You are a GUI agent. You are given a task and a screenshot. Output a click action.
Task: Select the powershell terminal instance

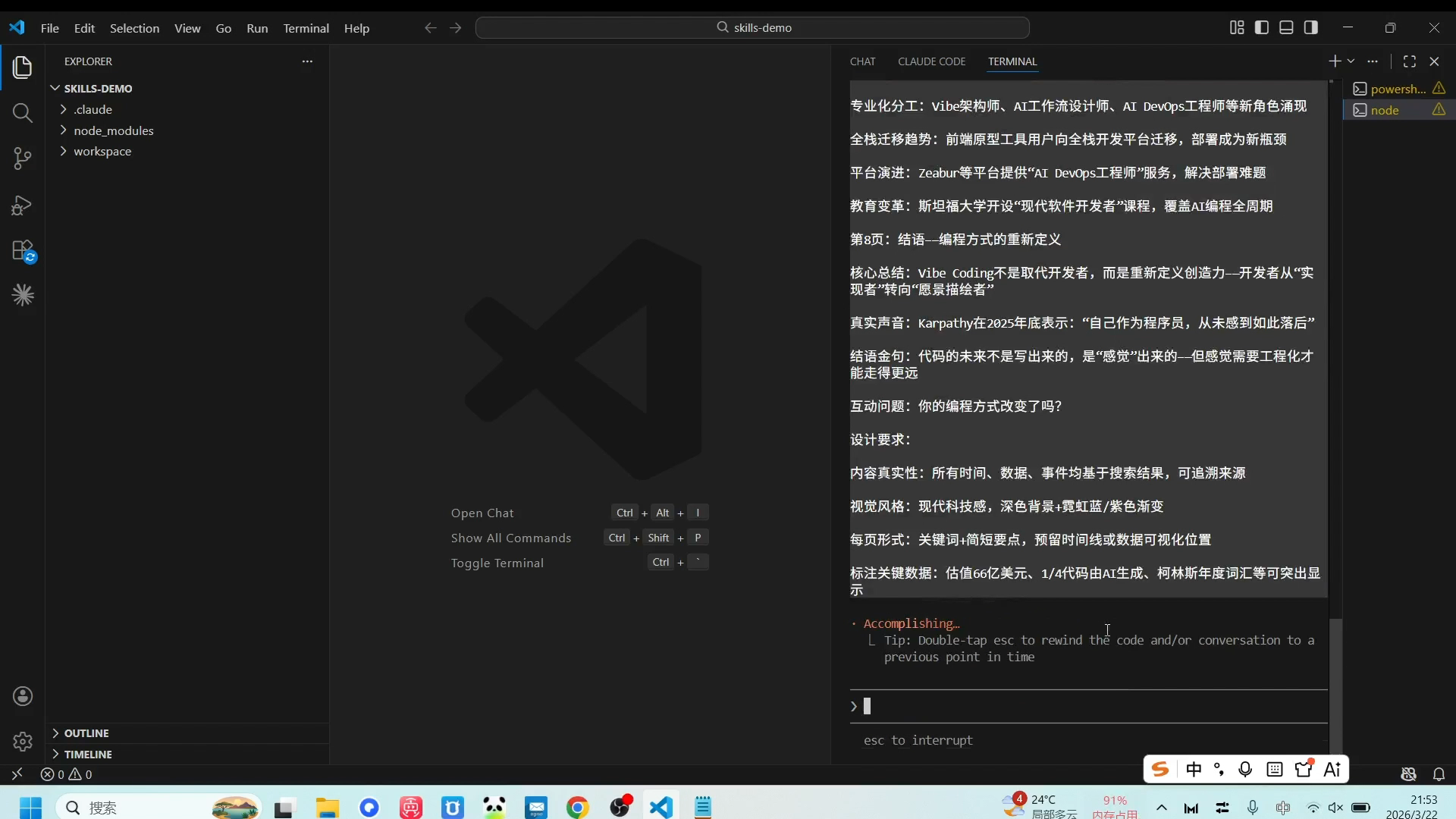(1397, 89)
